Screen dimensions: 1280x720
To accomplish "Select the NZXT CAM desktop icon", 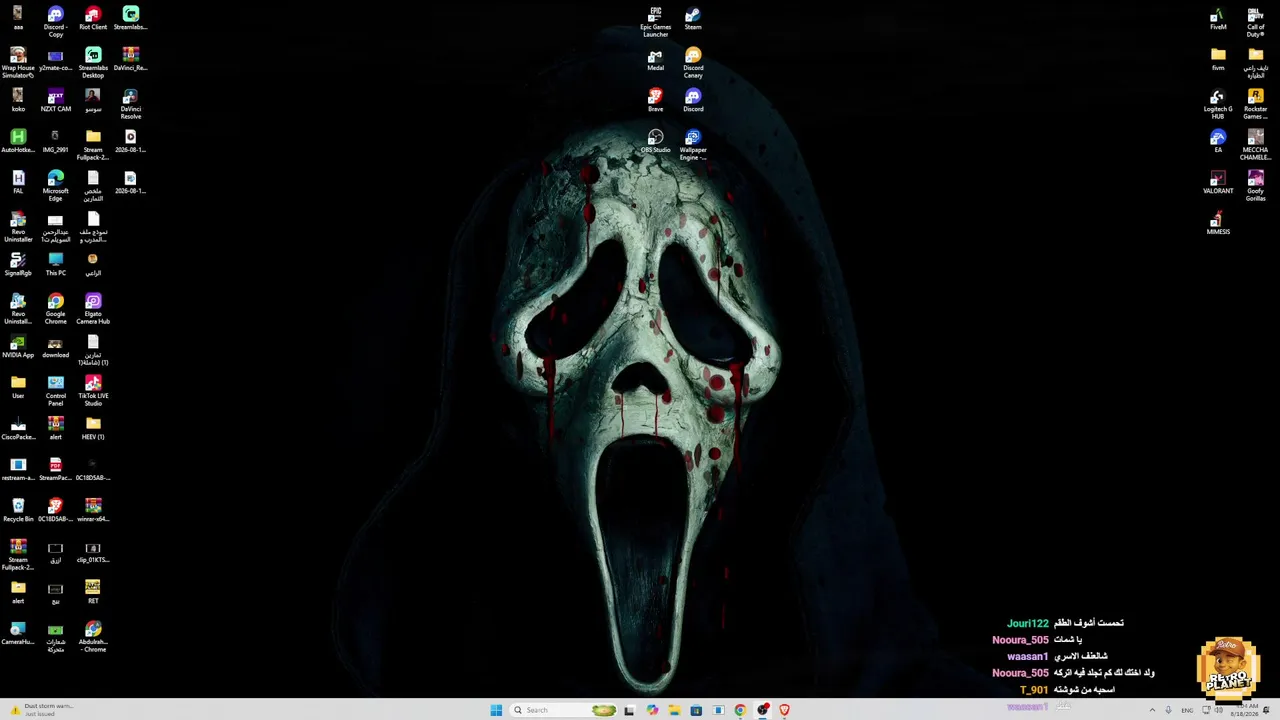I will point(56,100).
